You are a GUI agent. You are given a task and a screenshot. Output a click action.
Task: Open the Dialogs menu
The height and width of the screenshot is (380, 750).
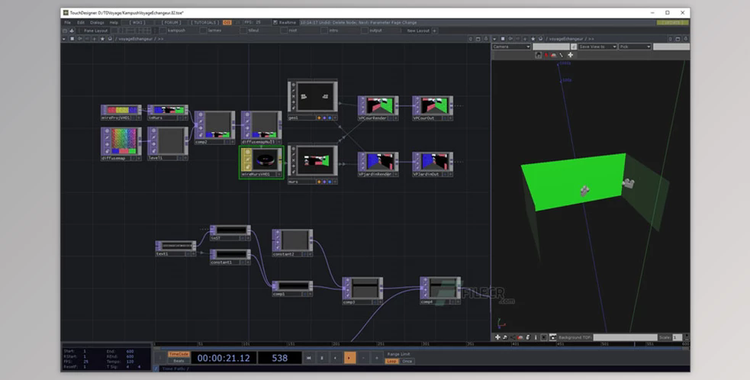97,22
